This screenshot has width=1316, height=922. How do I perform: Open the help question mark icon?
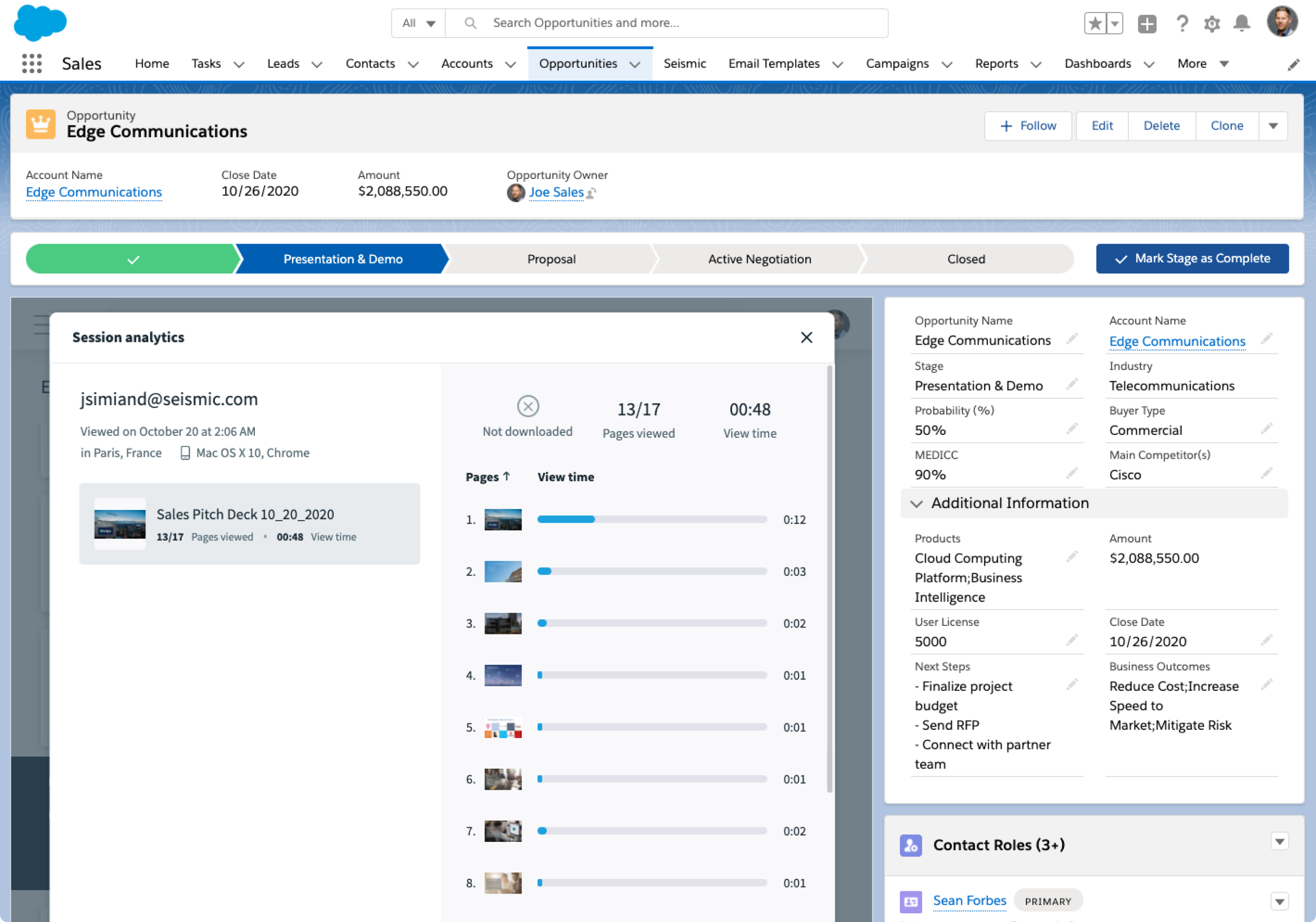pos(1181,23)
